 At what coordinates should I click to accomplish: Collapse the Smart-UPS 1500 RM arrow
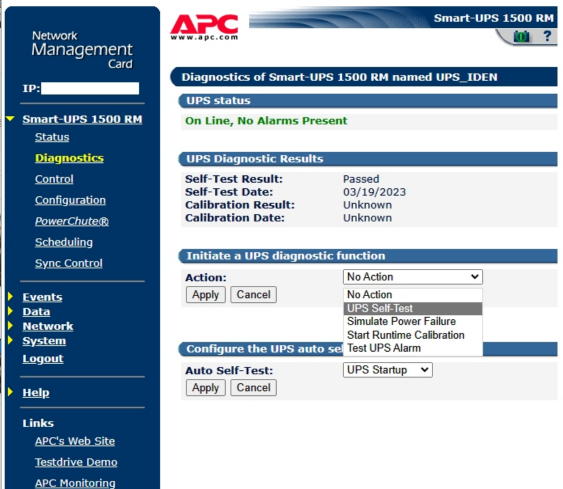(x=10, y=118)
